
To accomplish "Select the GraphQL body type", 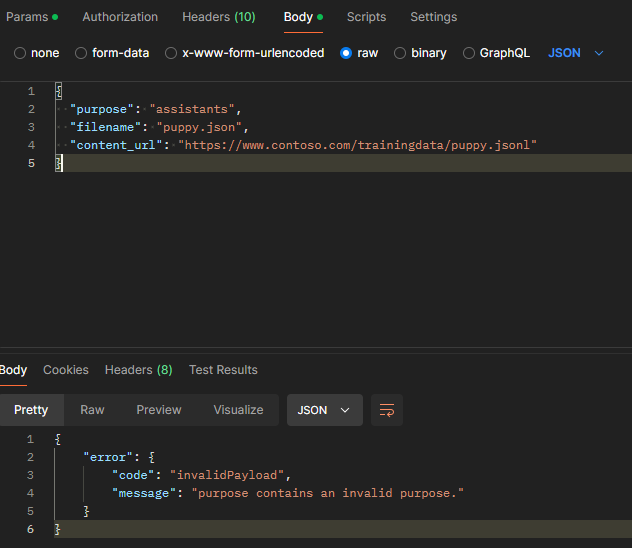I will [x=496, y=53].
